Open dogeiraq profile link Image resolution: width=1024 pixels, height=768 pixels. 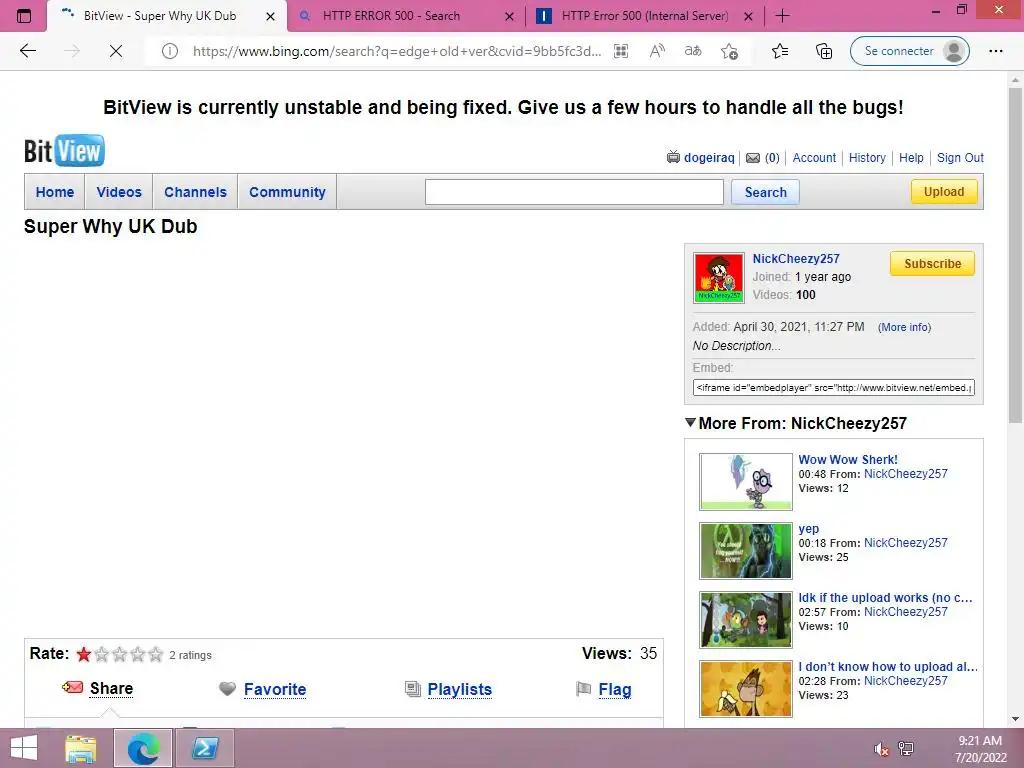[709, 157]
